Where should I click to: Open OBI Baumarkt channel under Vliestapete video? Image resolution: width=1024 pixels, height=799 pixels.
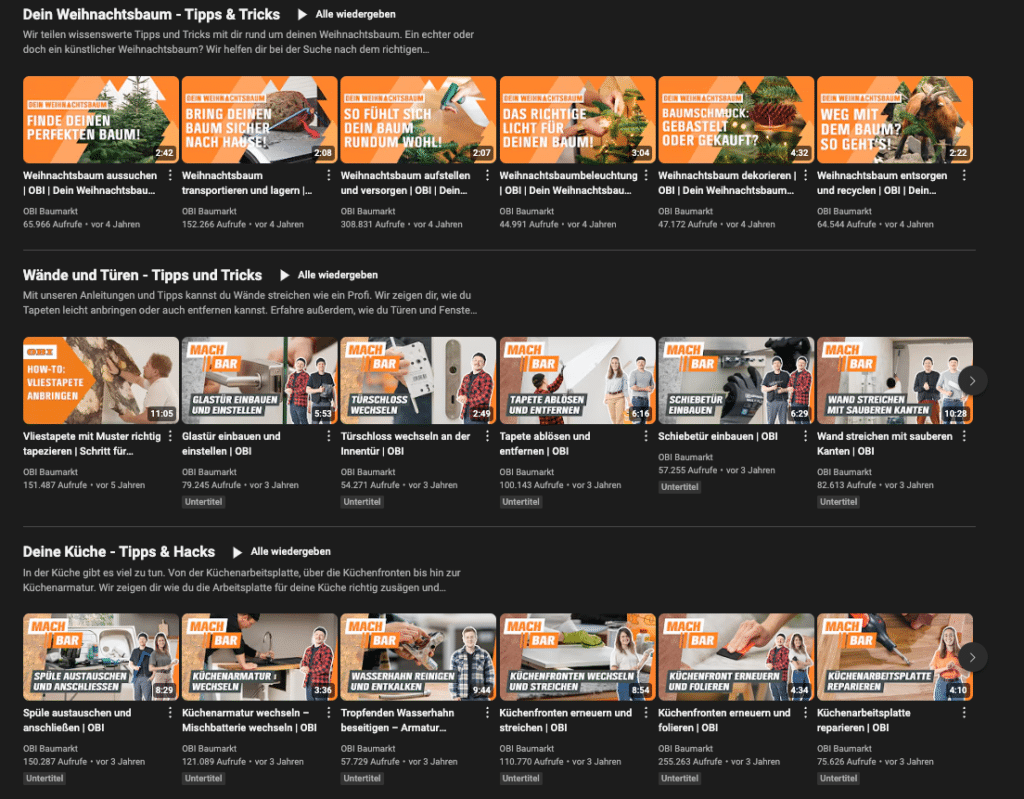click(50, 472)
